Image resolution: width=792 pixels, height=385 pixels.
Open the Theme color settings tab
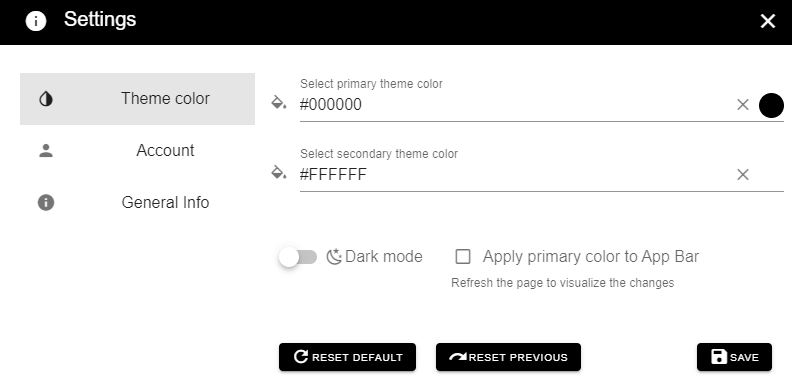(x=137, y=99)
